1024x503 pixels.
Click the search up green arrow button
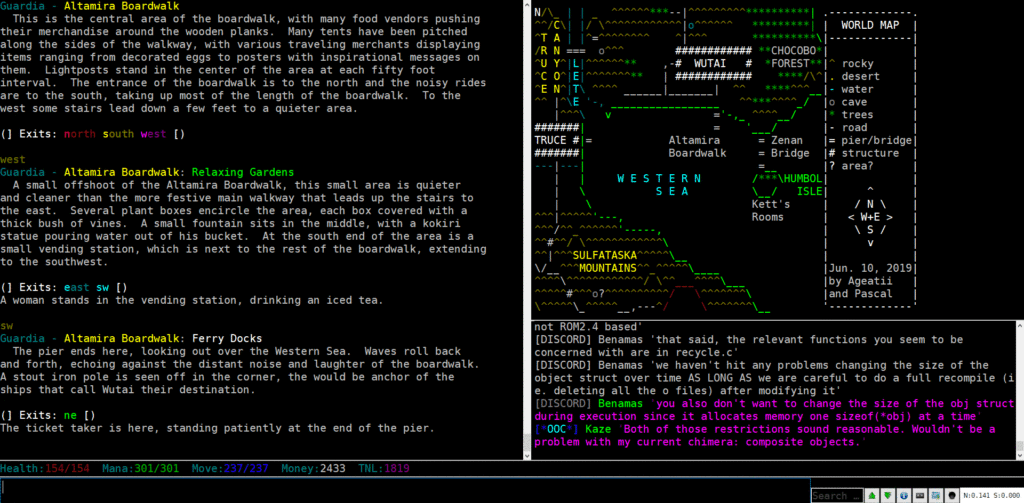tap(872, 496)
